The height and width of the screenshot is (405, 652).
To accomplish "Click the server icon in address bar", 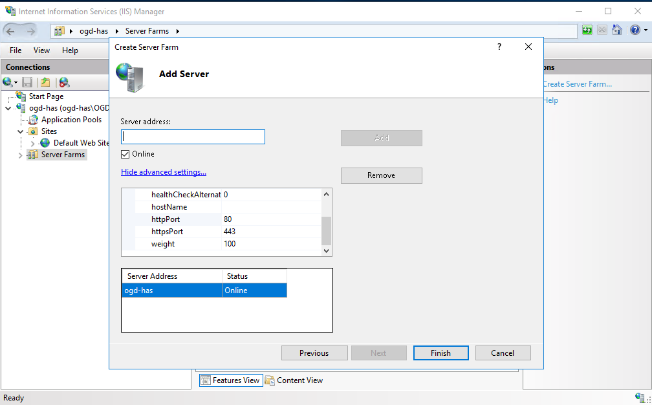I will (59, 31).
